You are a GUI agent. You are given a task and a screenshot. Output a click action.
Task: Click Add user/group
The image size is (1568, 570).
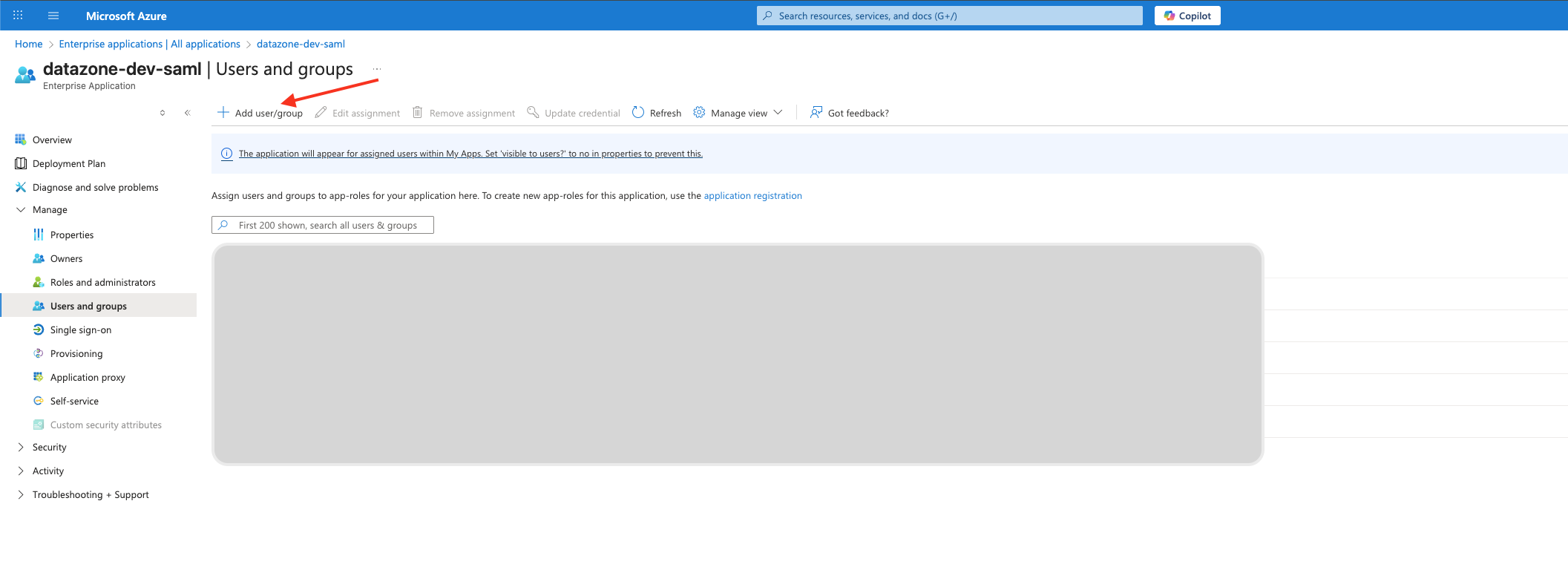(260, 113)
